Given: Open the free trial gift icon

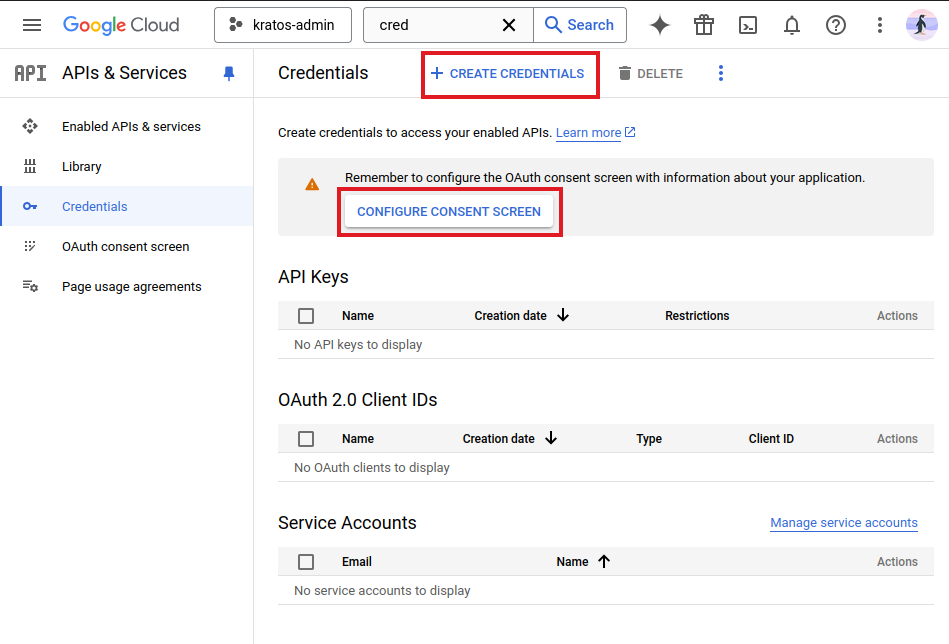Looking at the screenshot, I should pos(704,25).
